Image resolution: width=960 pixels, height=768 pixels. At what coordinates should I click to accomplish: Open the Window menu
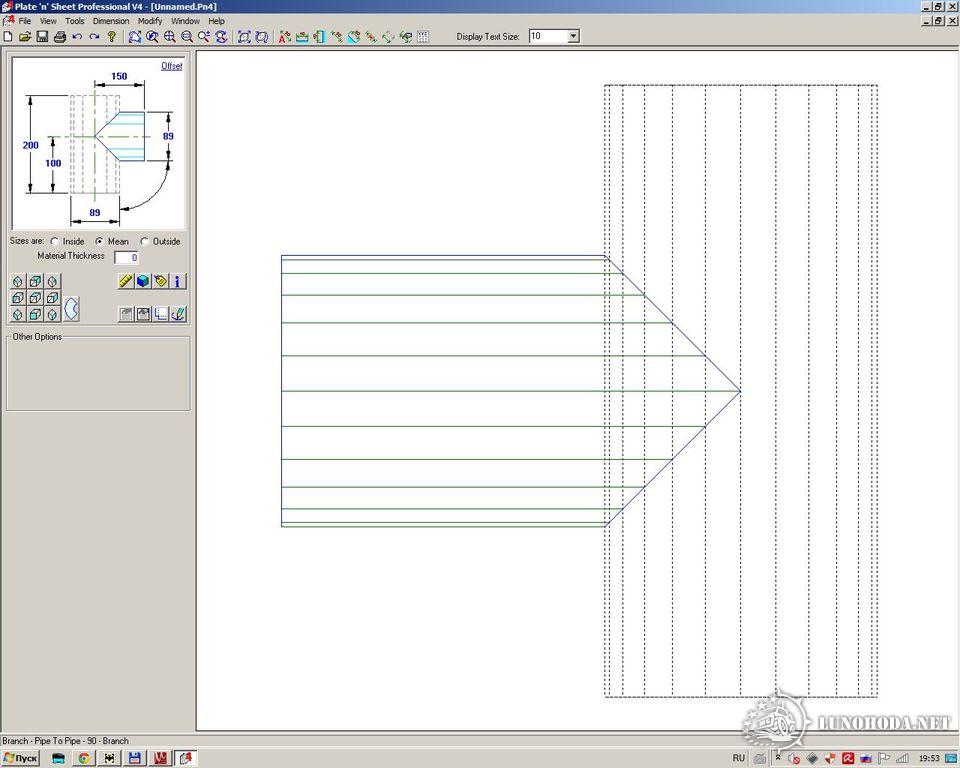186,21
